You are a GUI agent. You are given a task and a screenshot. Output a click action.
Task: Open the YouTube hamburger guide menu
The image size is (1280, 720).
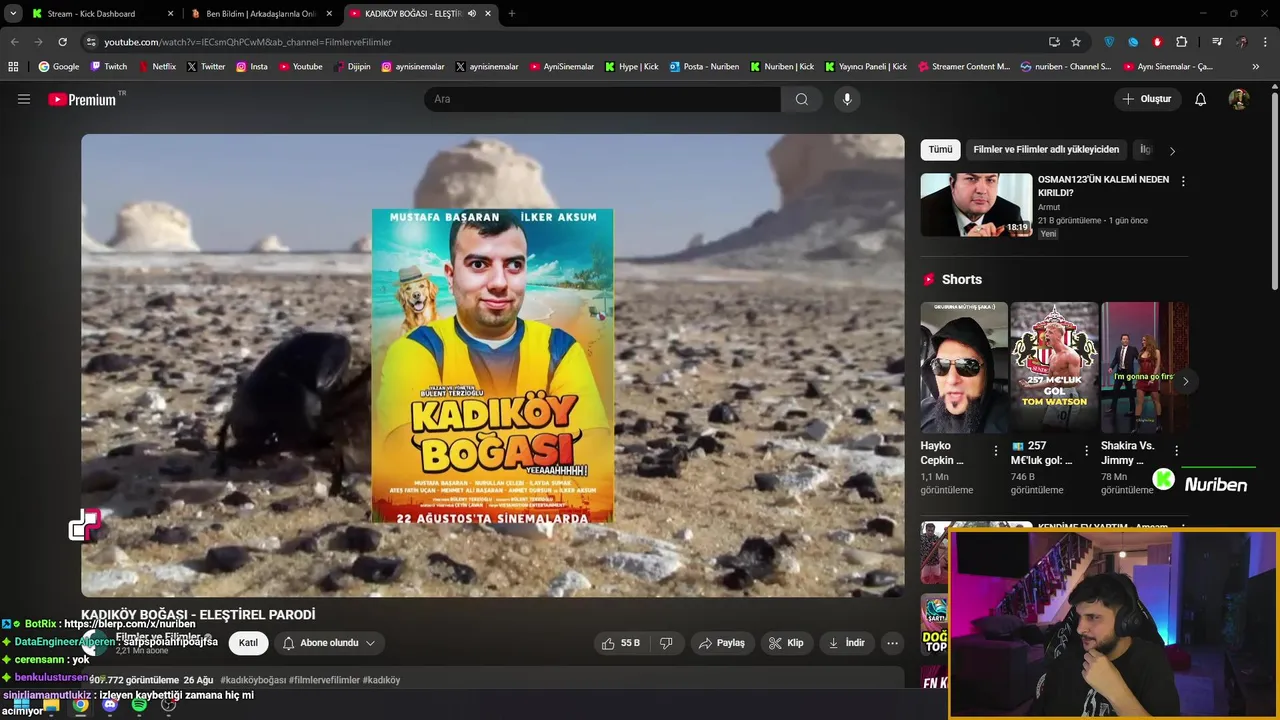24,99
